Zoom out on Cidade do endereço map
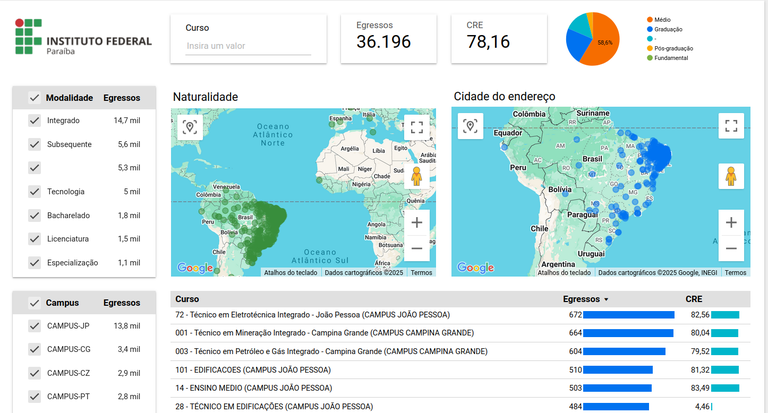Viewport: 768px width, 413px height. point(731,247)
